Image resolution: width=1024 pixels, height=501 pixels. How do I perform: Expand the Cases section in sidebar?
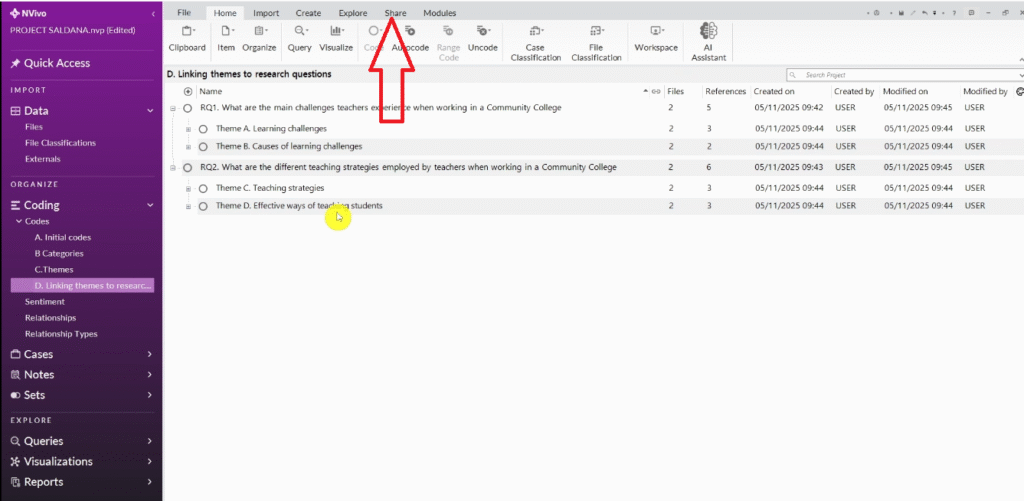click(x=149, y=354)
